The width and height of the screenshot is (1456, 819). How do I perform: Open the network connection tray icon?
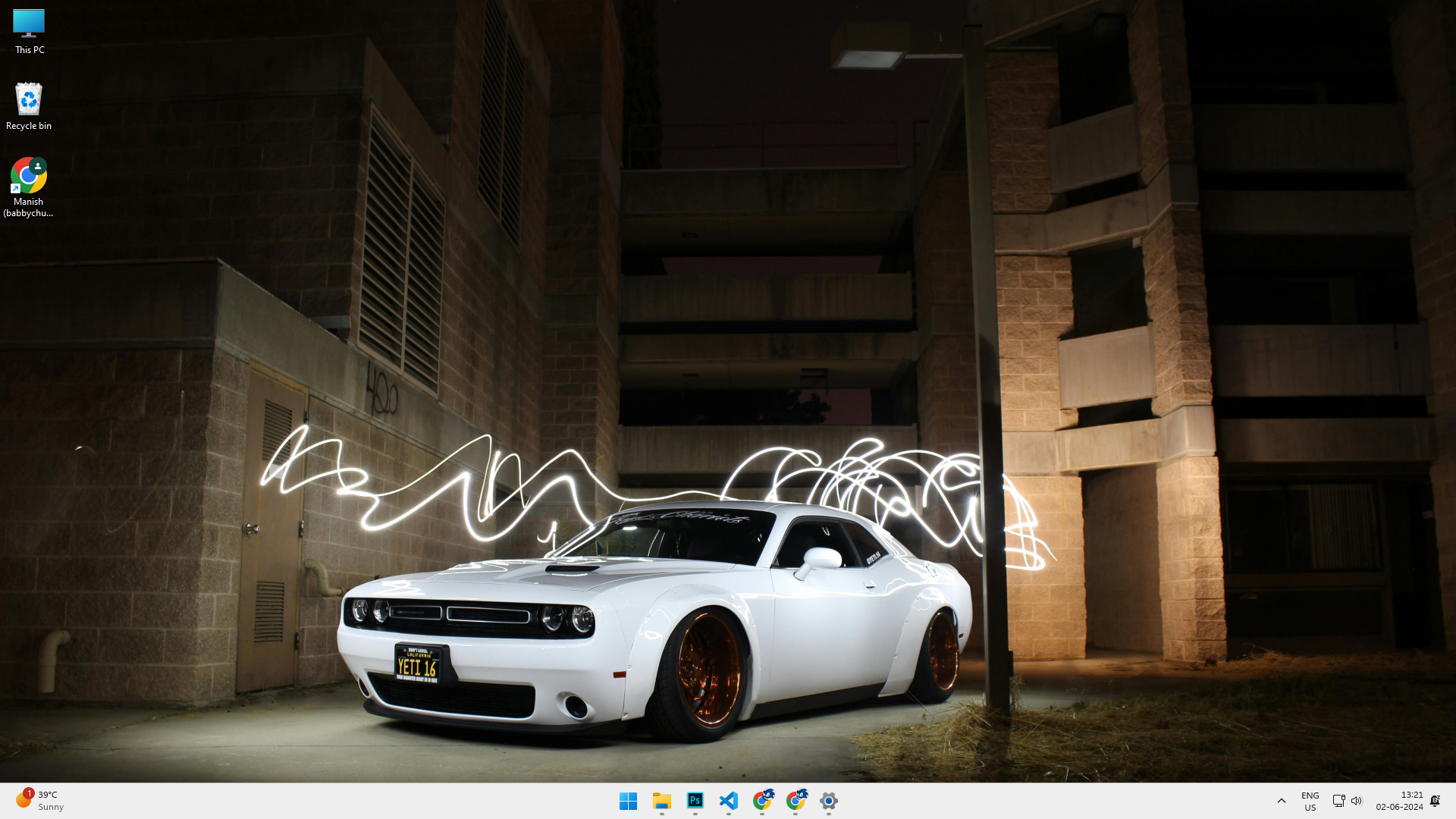coord(1338,801)
